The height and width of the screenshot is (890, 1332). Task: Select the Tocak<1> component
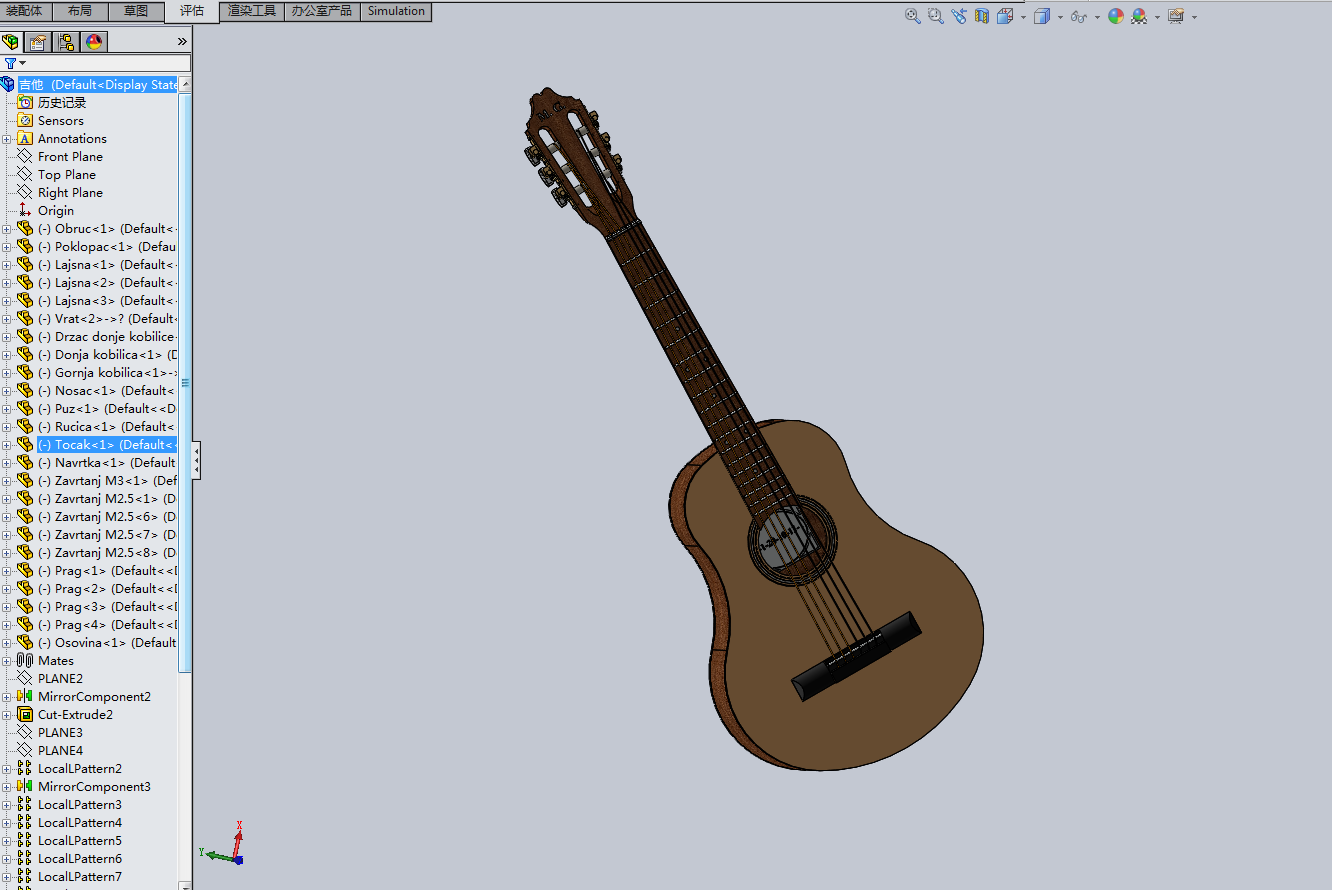tap(107, 445)
